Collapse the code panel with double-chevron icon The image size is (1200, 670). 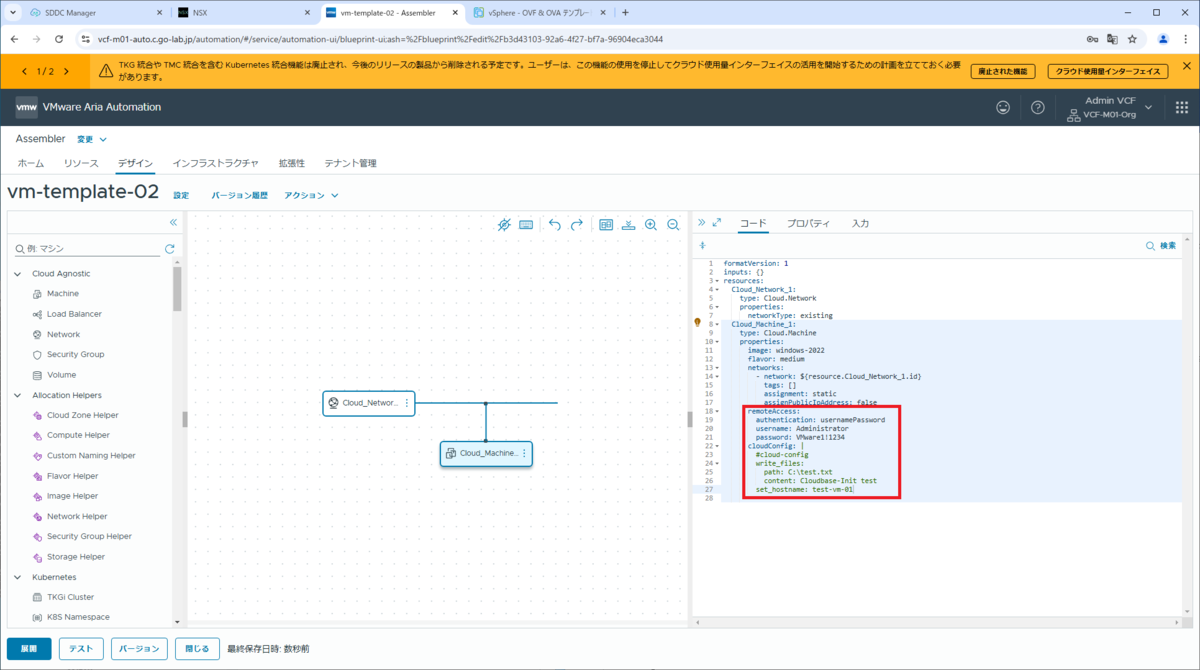coord(701,223)
